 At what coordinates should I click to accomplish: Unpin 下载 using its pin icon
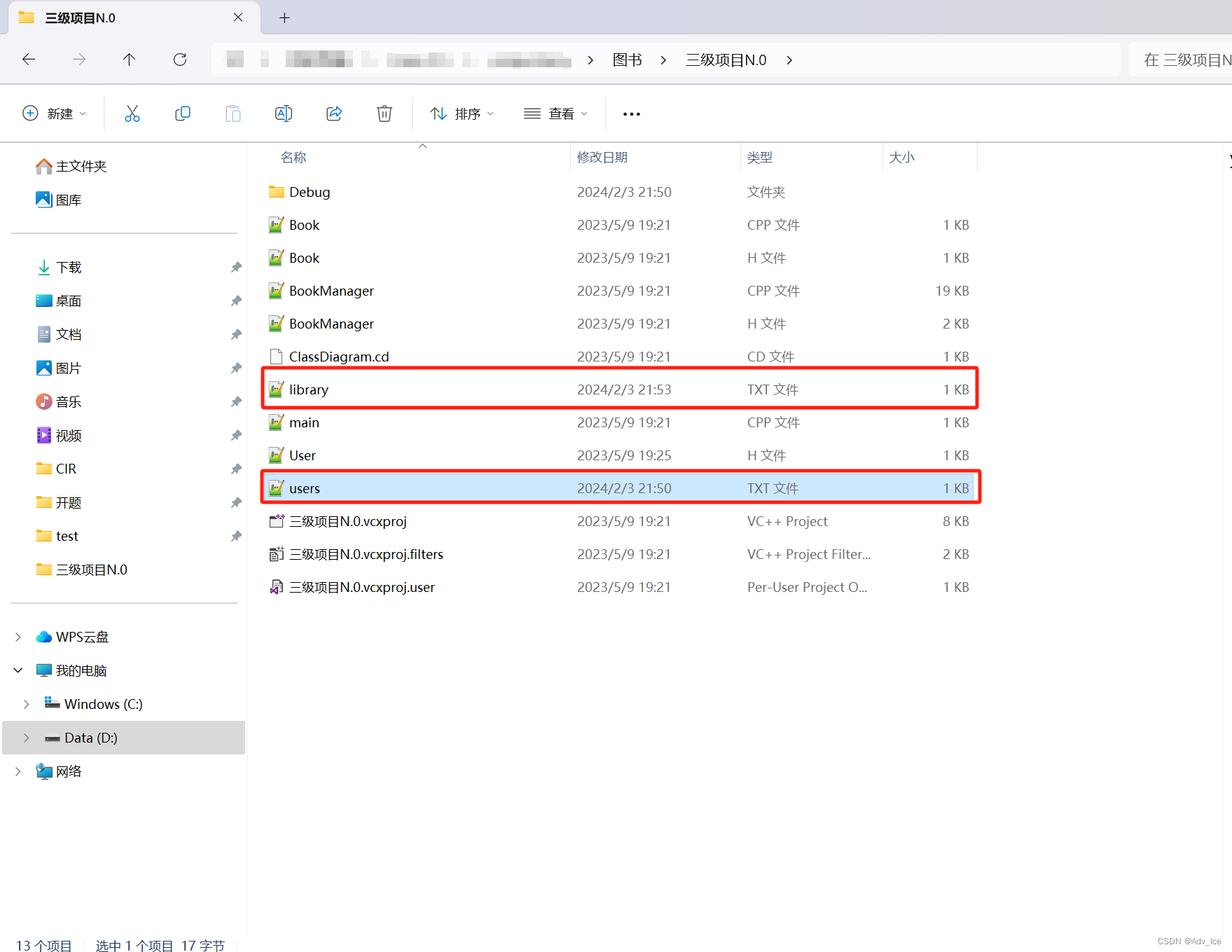pyautogui.click(x=236, y=267)
